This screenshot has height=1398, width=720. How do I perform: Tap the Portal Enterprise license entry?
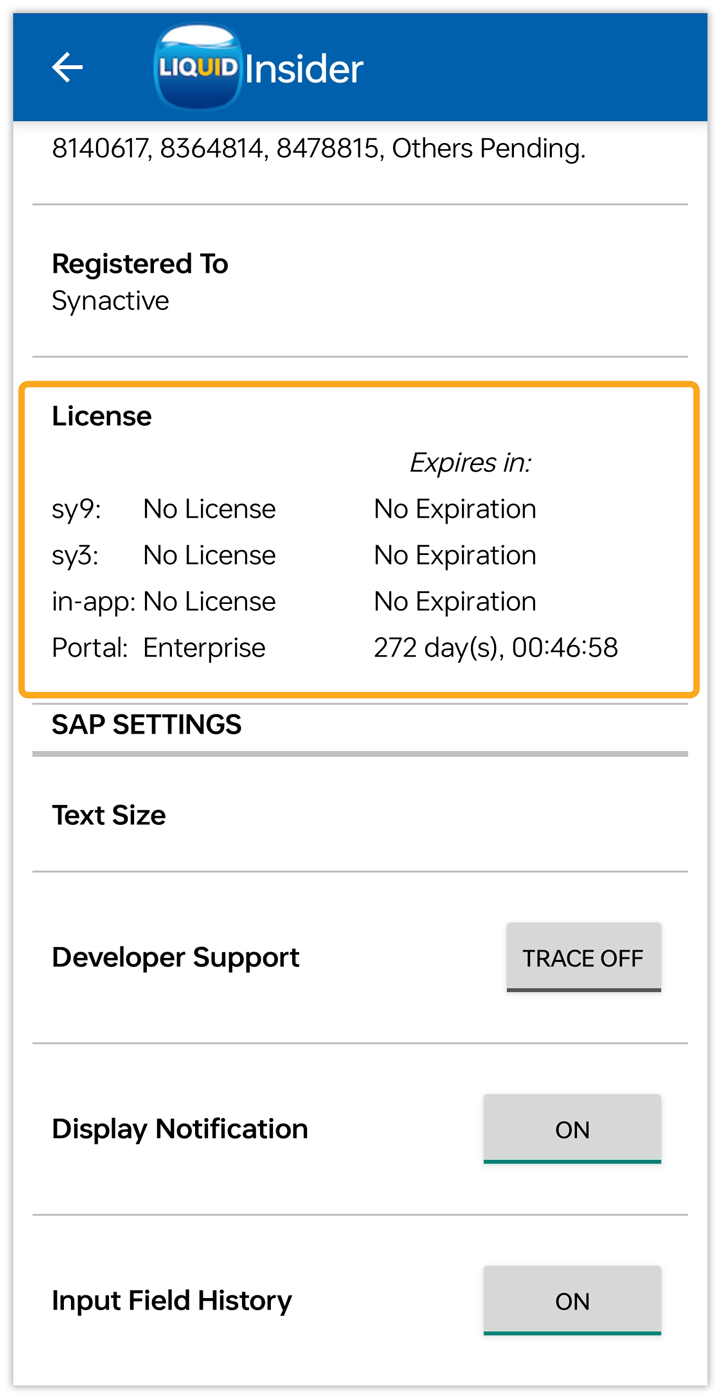click(x=204, y=647)
